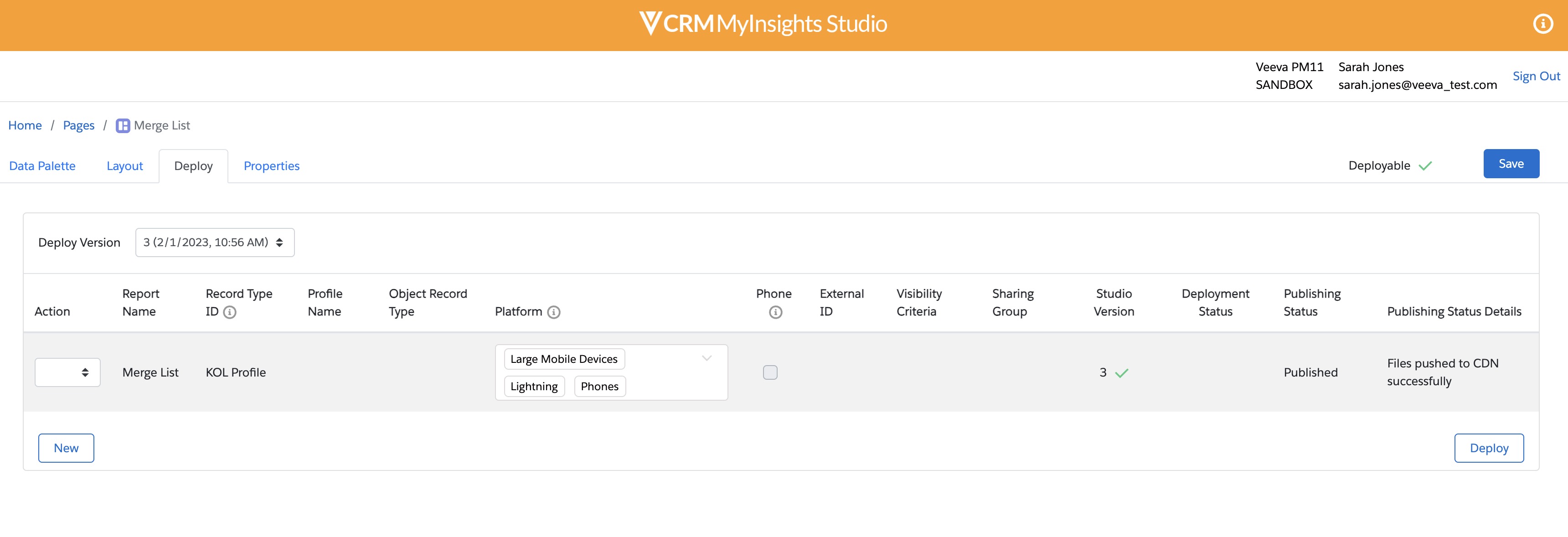Image resolution: width=1568 pixels, height=537 pixels.
Task: Open the Deploy Version dropdown
Action: pos(215,243)
